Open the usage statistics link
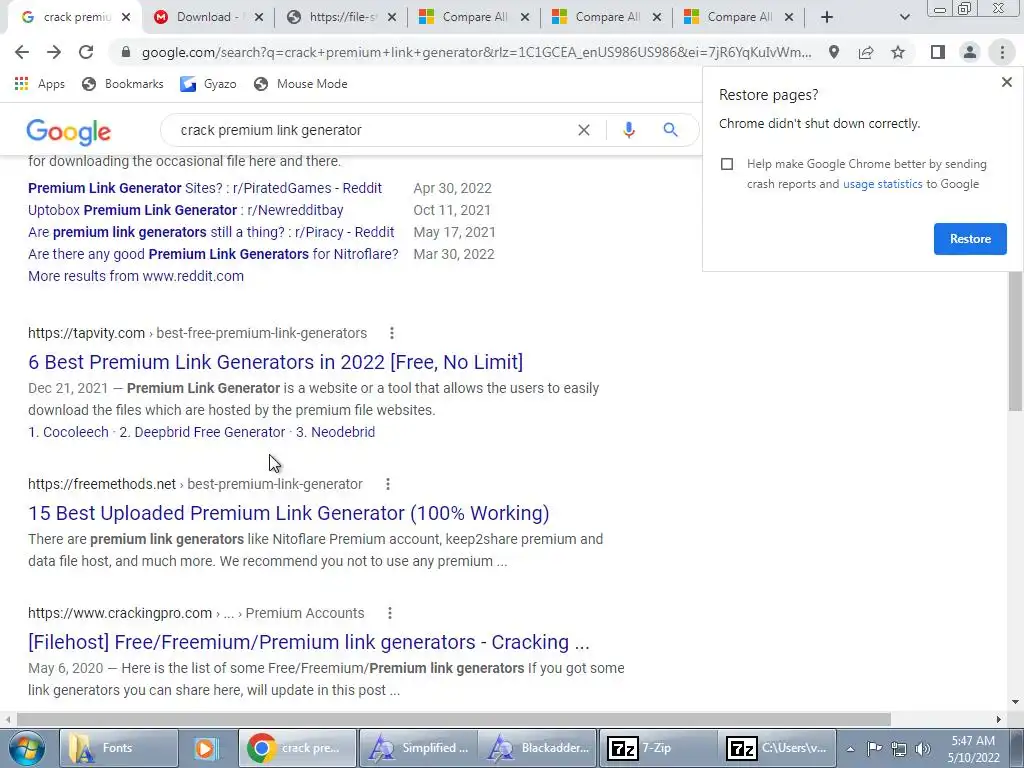The width and height of the screenshot is (1024, 768). click(882, 184)
